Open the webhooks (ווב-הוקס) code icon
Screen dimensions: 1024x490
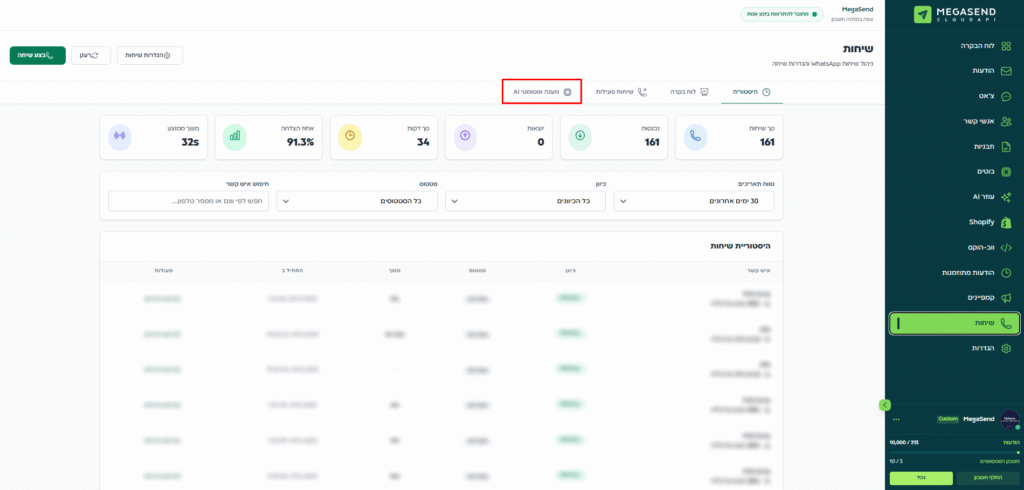(1006, 247)
